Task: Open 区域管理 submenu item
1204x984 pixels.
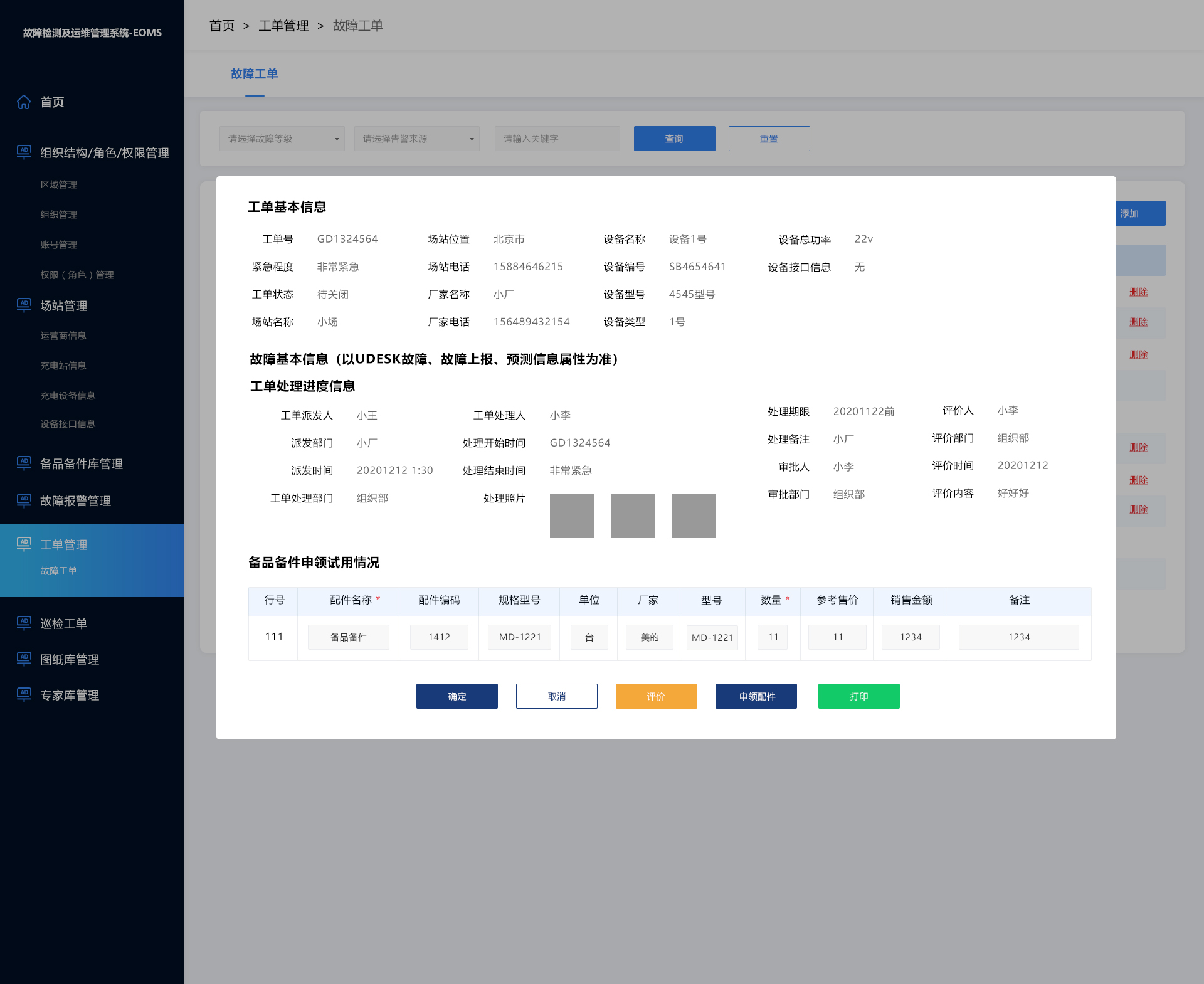Action: [x=59, y=184]
